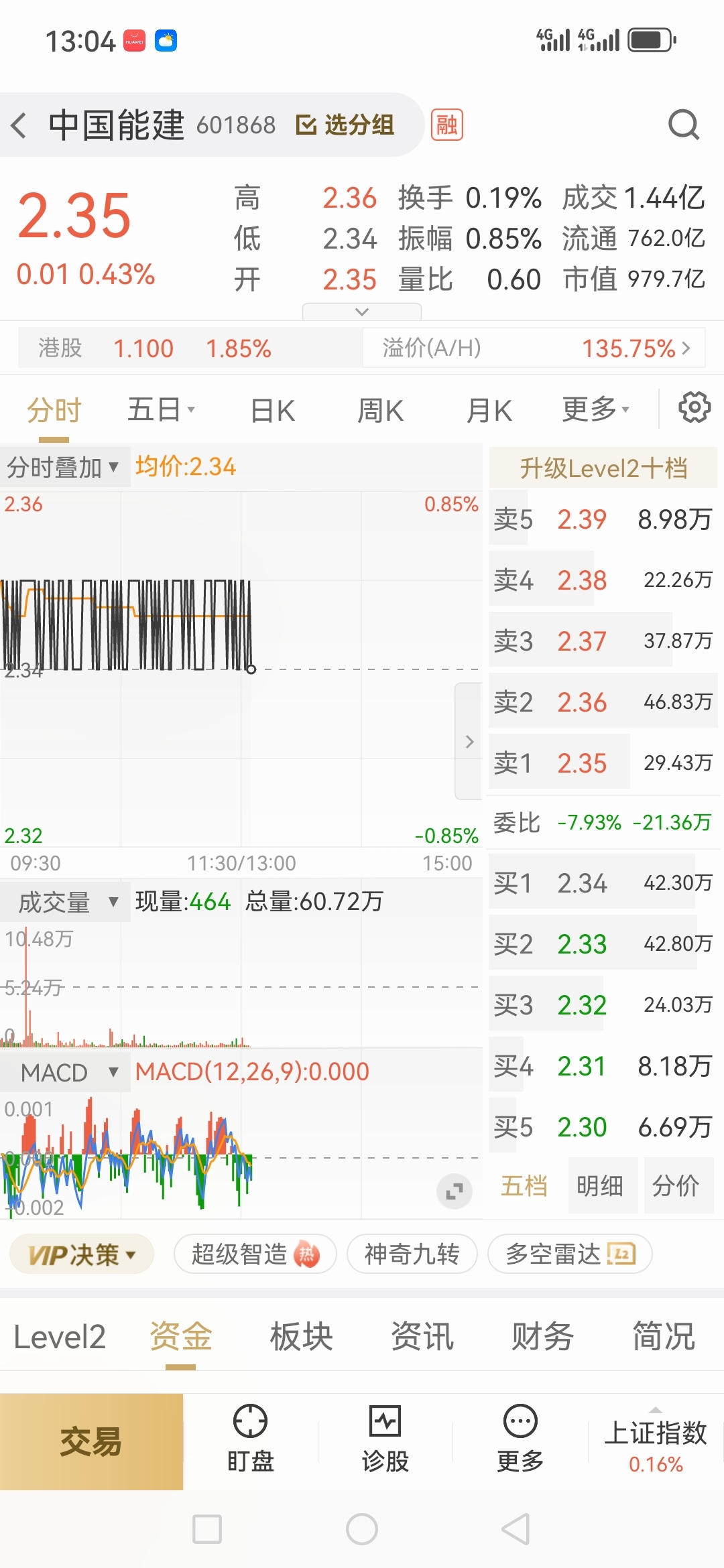Tap 买5 row at 2.30

tap(603, 1127)
